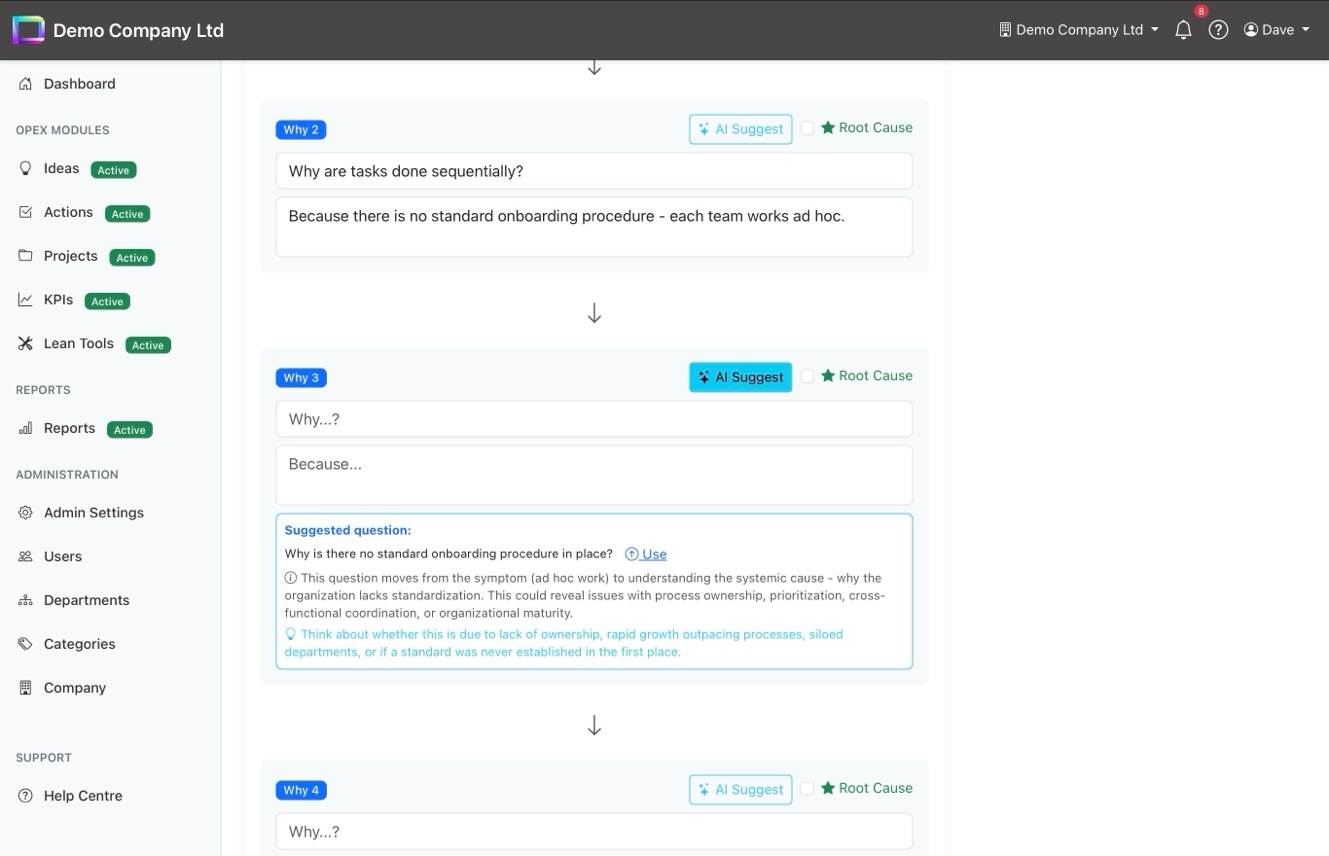1329x856 pixels.
Task: Click Use to apply the suggested question
Action: click(x=646, y=553)
